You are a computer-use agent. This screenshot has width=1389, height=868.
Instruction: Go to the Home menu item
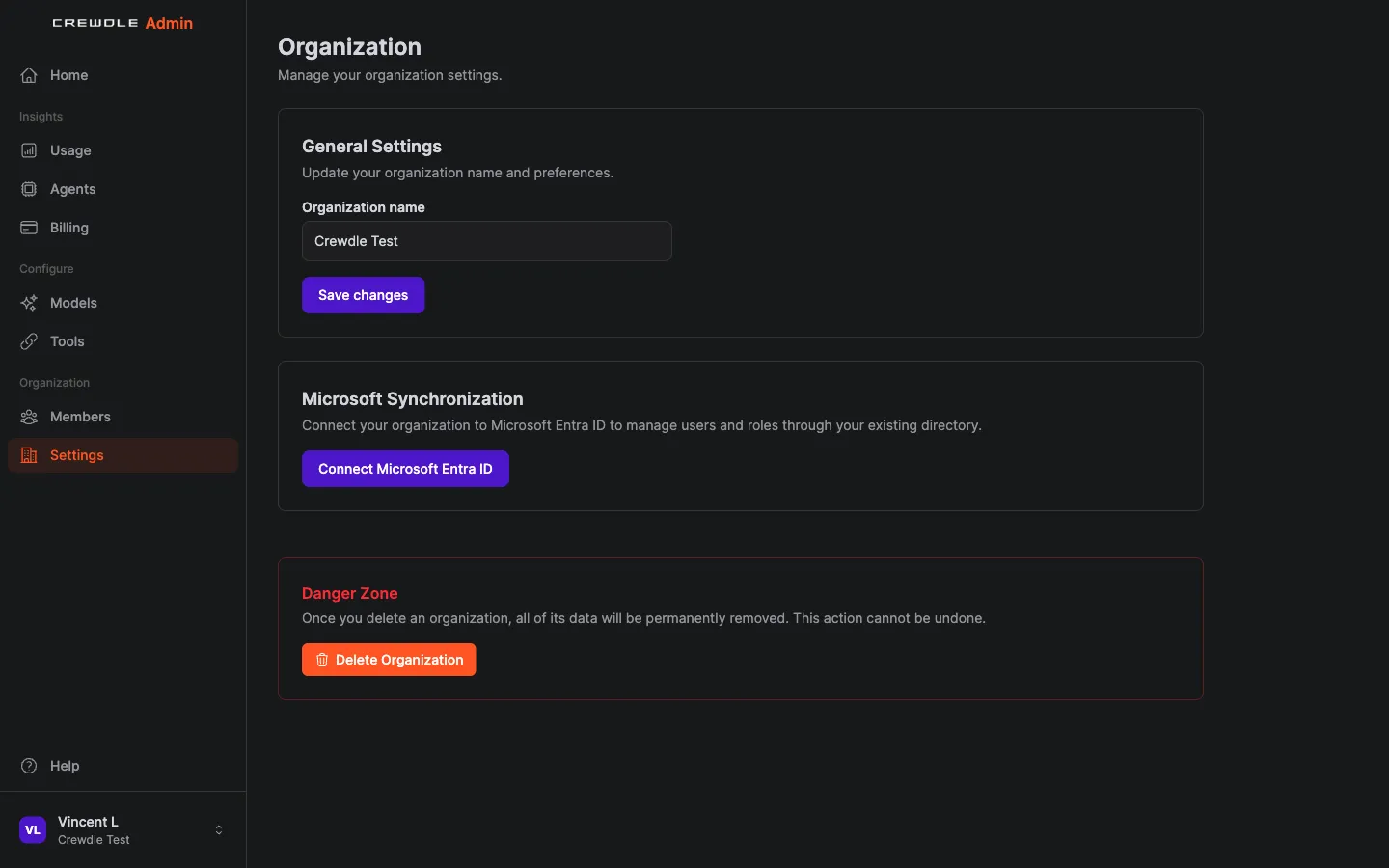(123, 75)
